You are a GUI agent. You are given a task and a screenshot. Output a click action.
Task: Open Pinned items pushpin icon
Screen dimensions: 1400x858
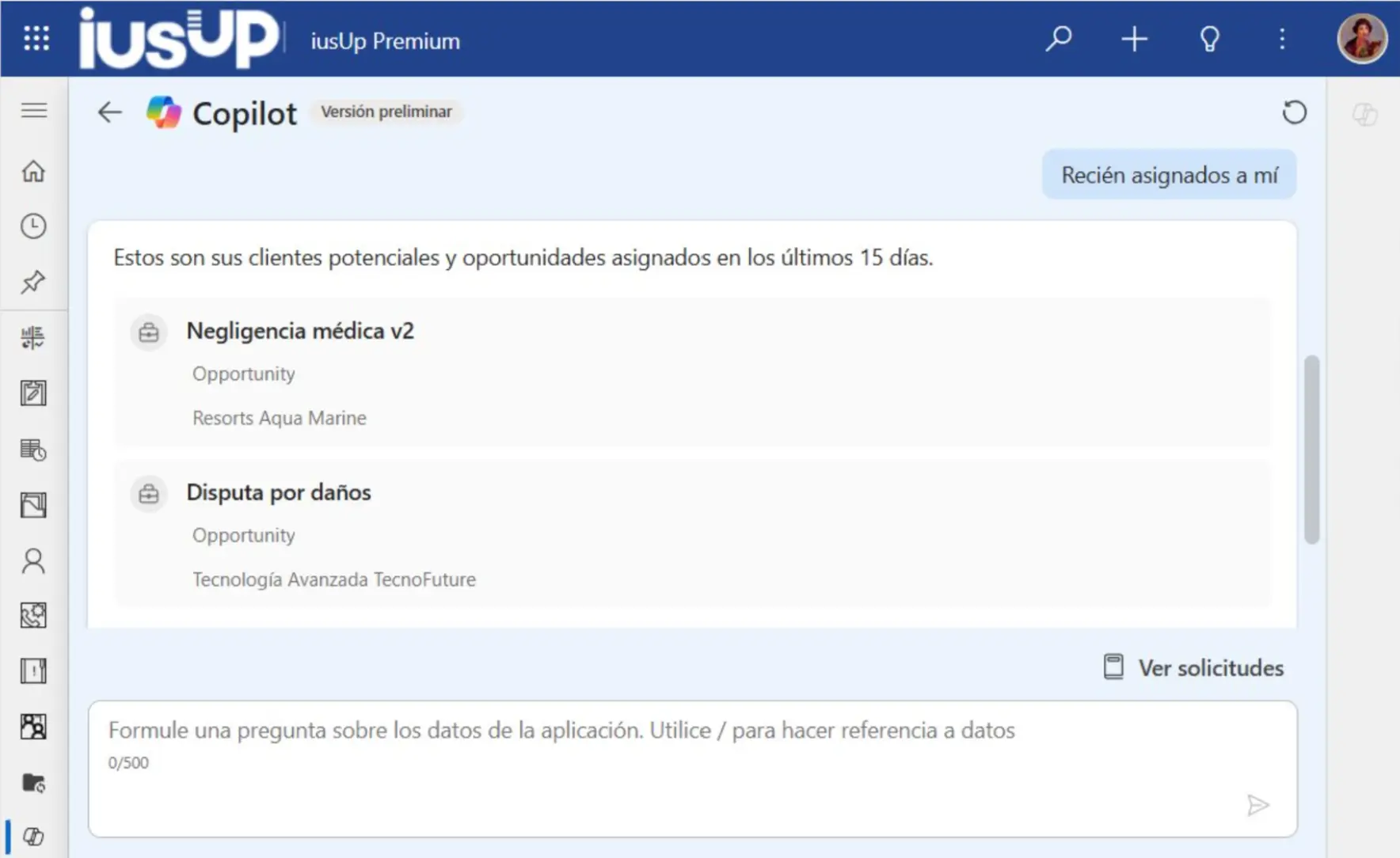coord(33,282)
